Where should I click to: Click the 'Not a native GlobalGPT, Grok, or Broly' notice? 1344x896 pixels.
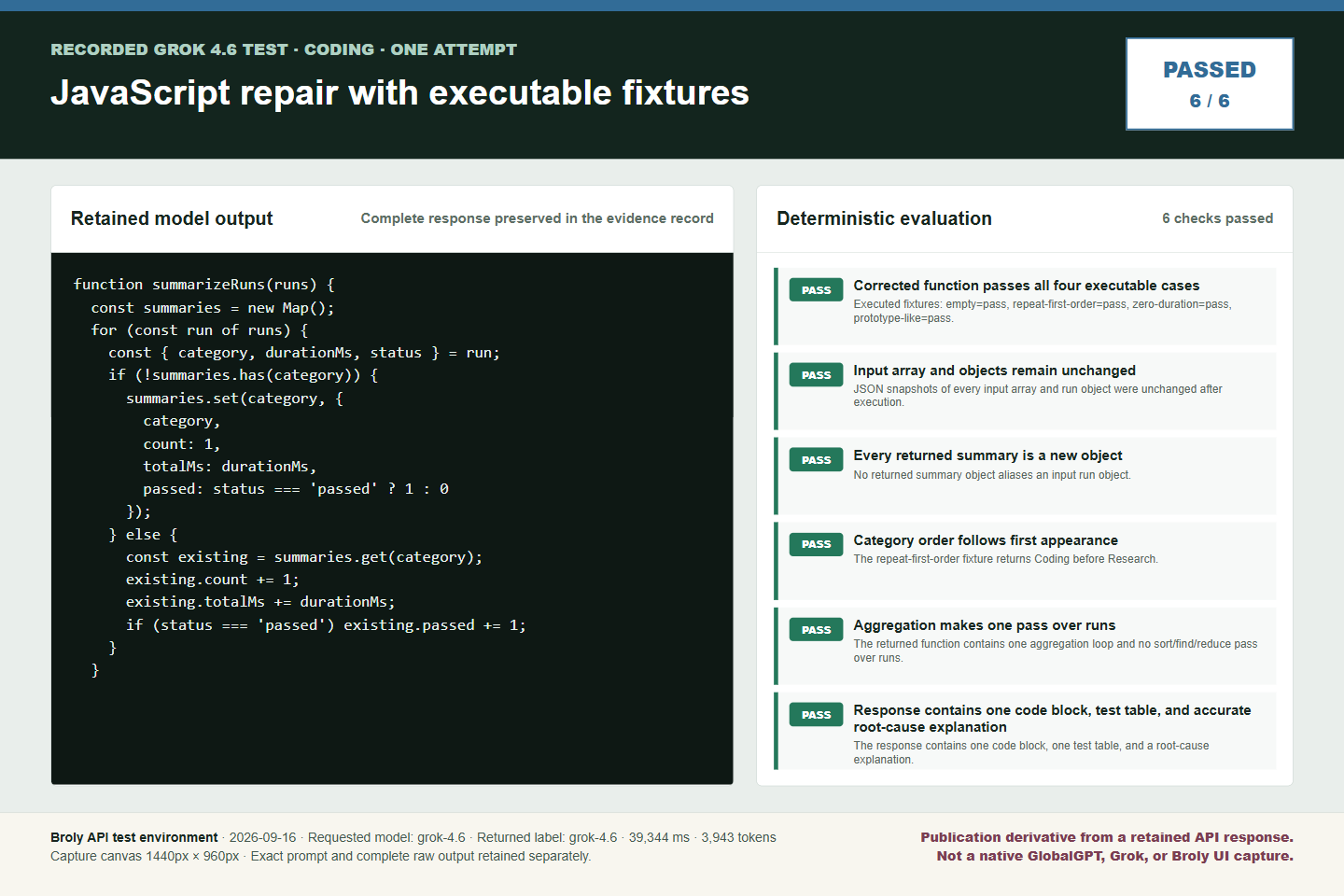(x=1115, y=856)
